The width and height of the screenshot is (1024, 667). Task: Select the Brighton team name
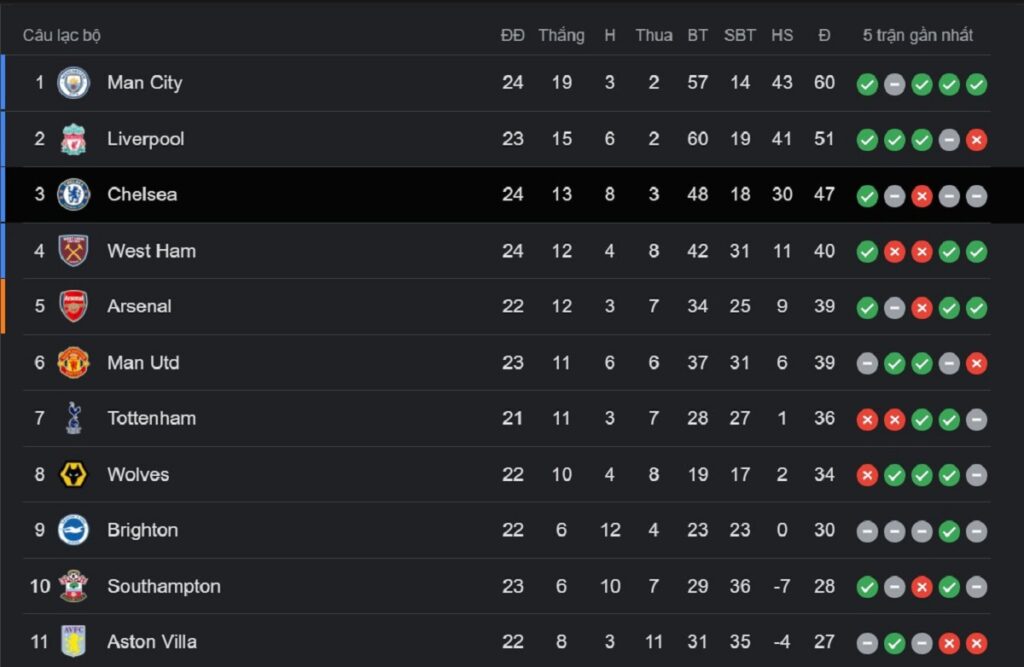point(142,530)
